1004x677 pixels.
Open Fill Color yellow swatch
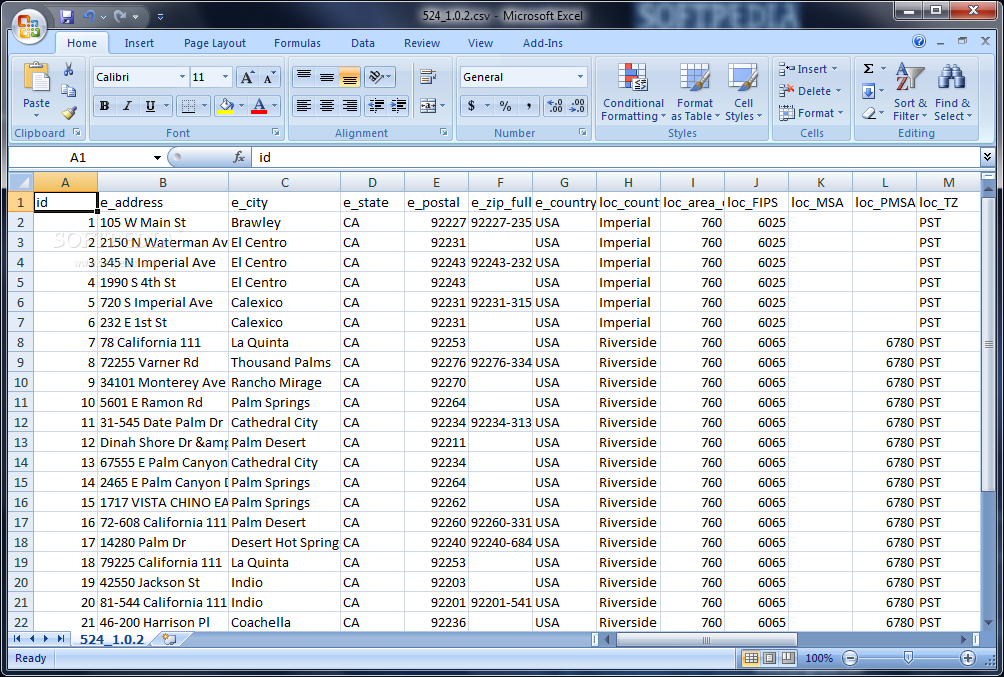[227, 106]
